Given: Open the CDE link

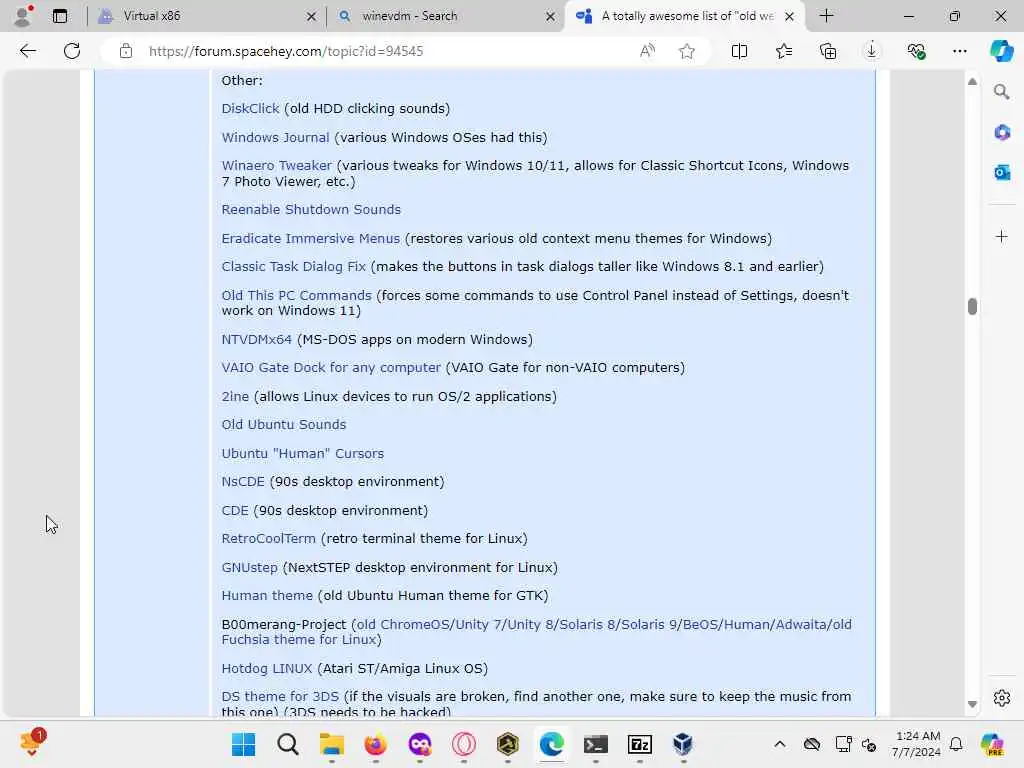Looking at the screenshot, I should coord(234,510).
